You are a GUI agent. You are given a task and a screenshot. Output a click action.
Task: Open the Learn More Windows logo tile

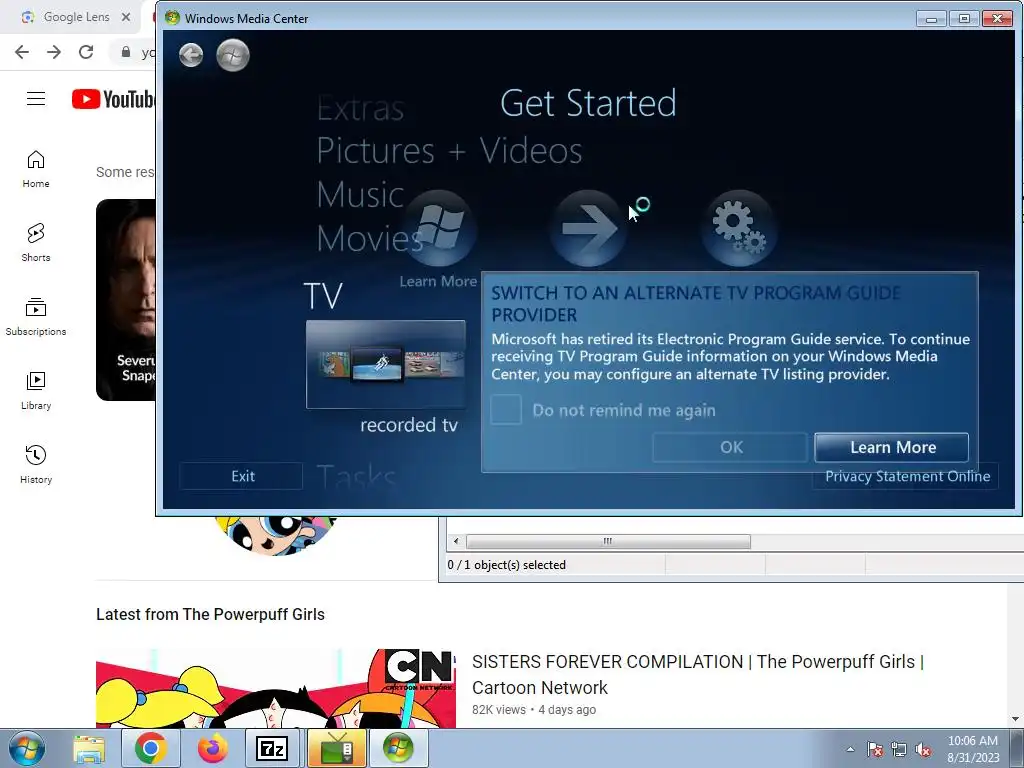pyautogui.click(x=438, y=229)
